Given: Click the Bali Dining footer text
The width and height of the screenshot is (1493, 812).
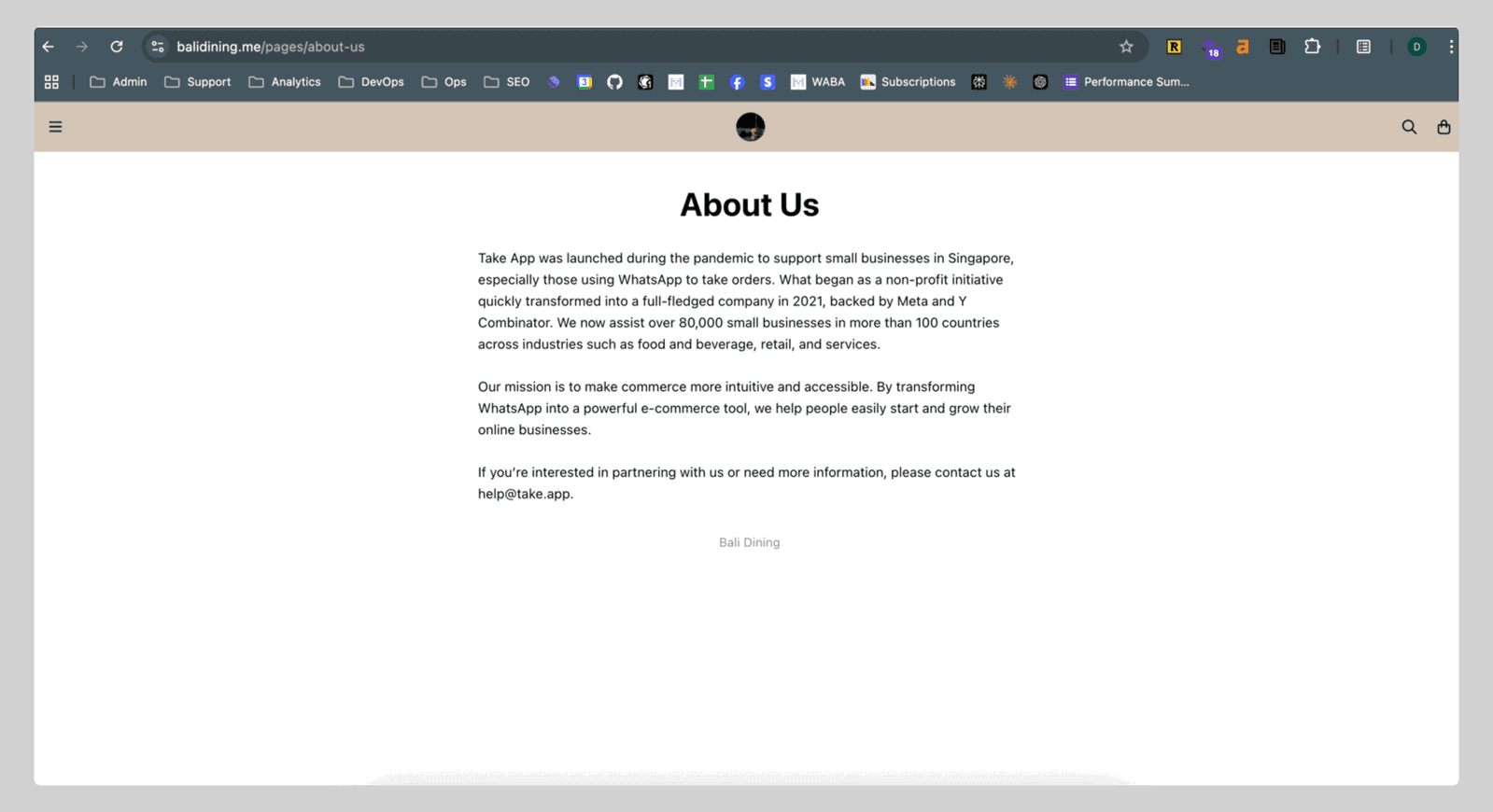Looking at the screenshot, I should (749, 542).
